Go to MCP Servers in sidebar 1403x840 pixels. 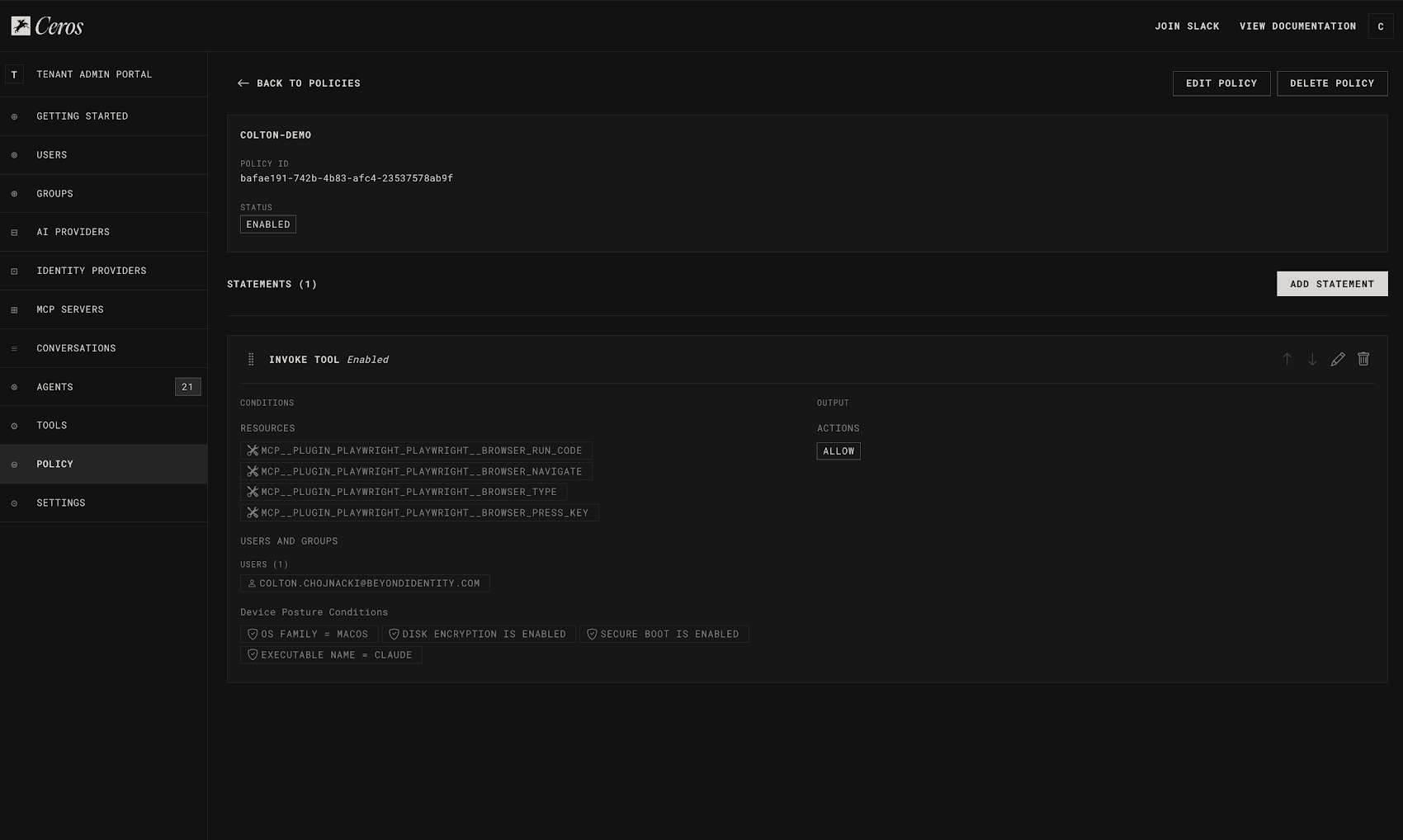click(x=70, y=309)
